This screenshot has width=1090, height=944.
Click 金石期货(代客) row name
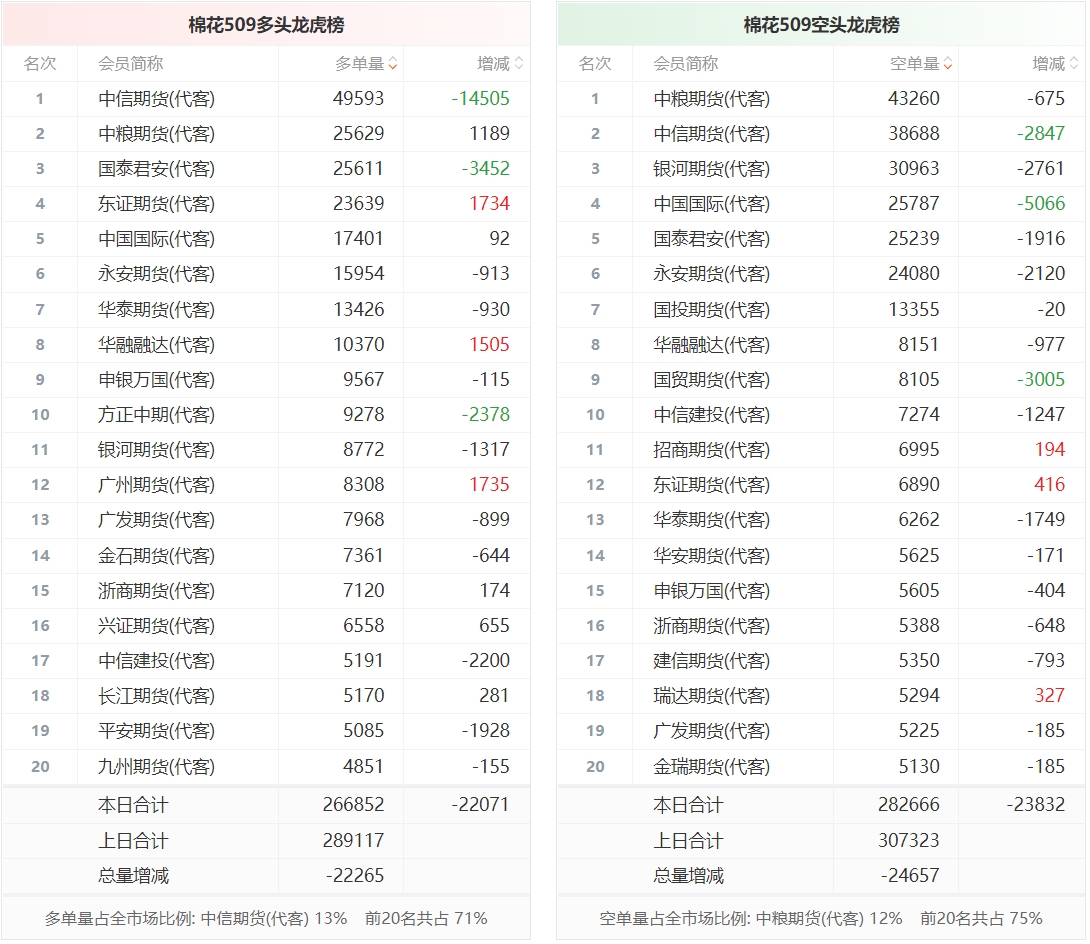(x=156, y=555)
